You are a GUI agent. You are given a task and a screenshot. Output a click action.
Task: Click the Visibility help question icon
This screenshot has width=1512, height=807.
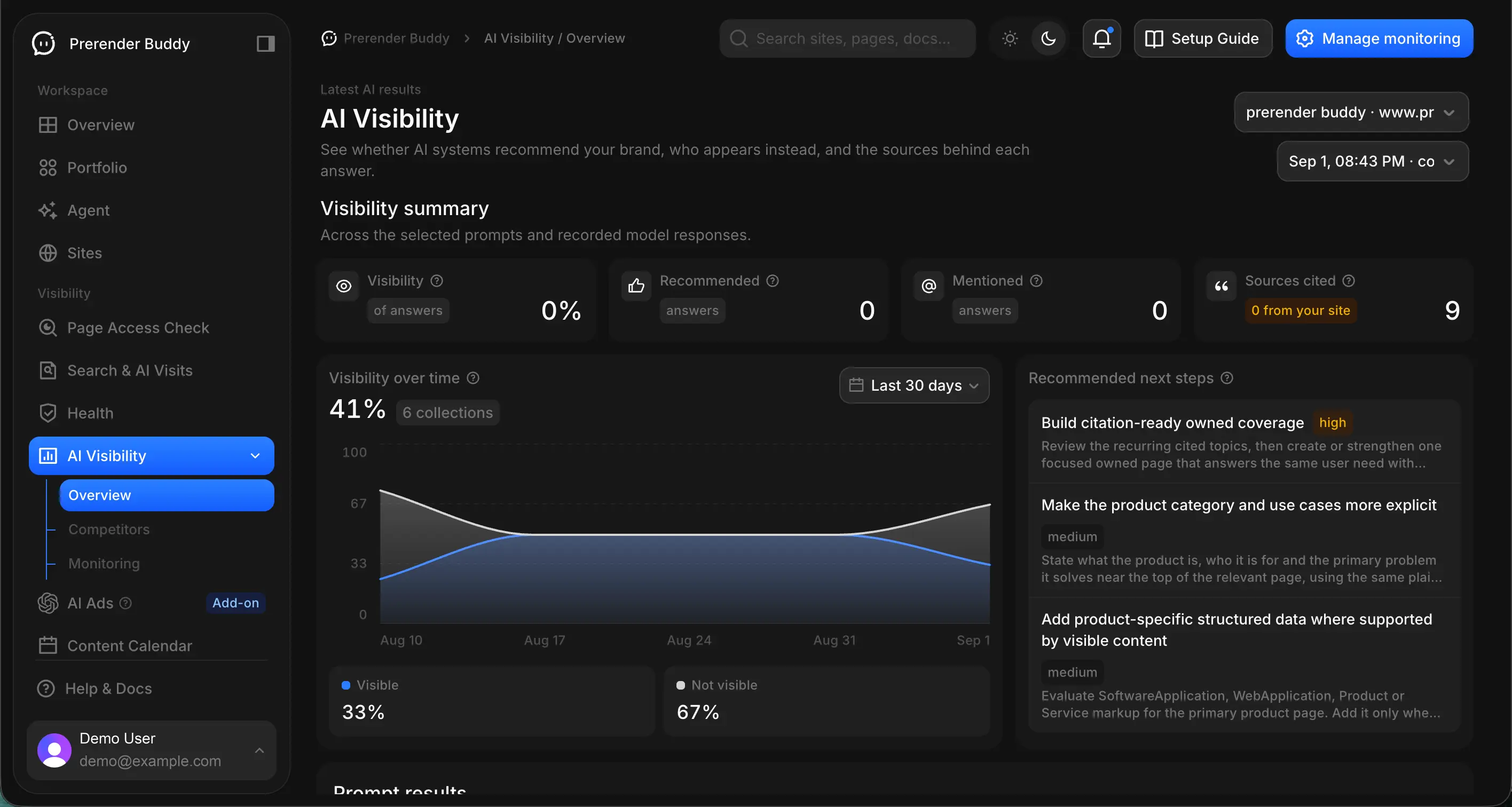pos(437,281)
